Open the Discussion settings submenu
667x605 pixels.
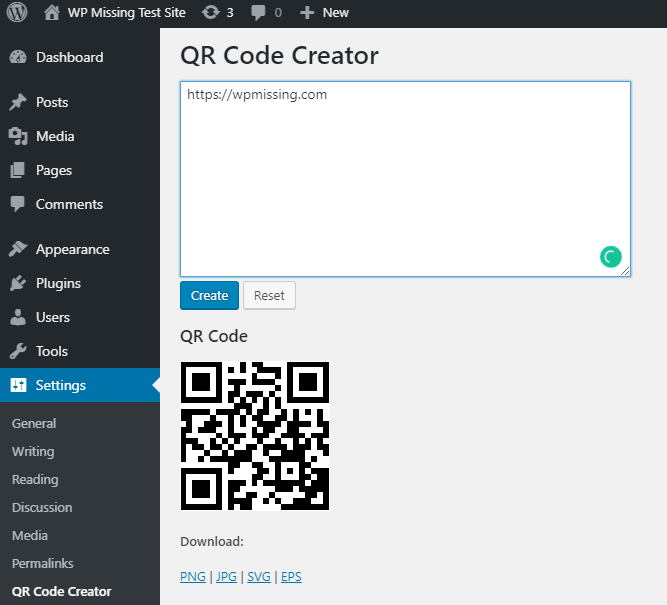[42, 507]
